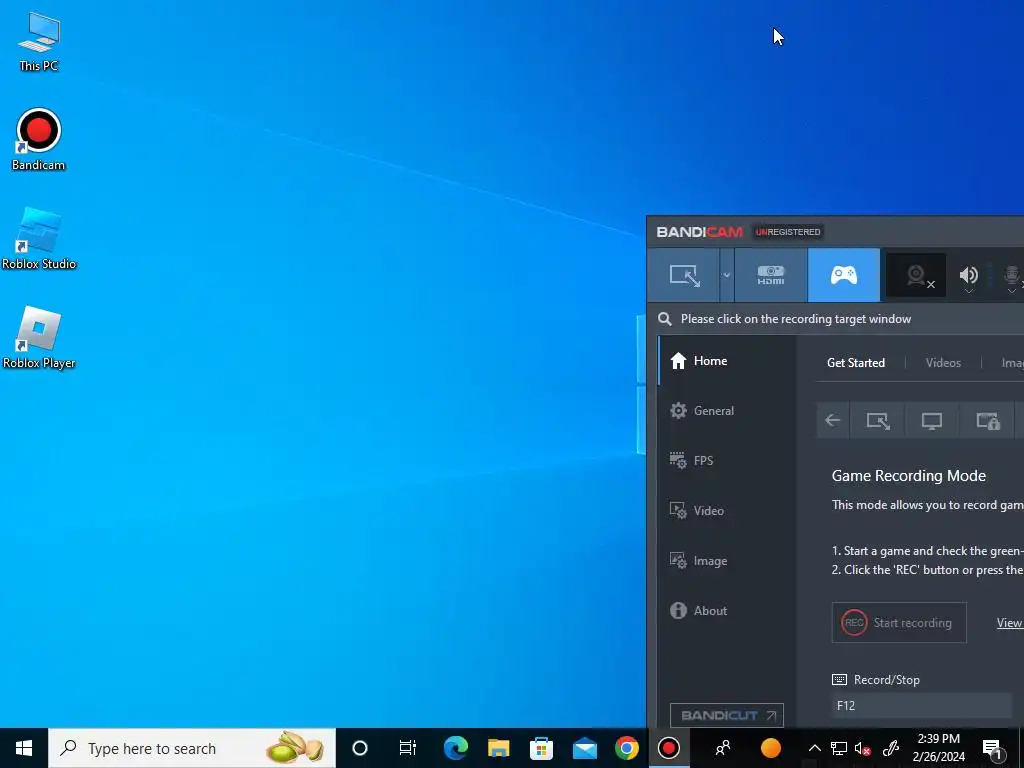Switch to HDMI device recording mode
Image resolution: width=1024 pixels, height=768 pixels.
click(x=771, y=275)
